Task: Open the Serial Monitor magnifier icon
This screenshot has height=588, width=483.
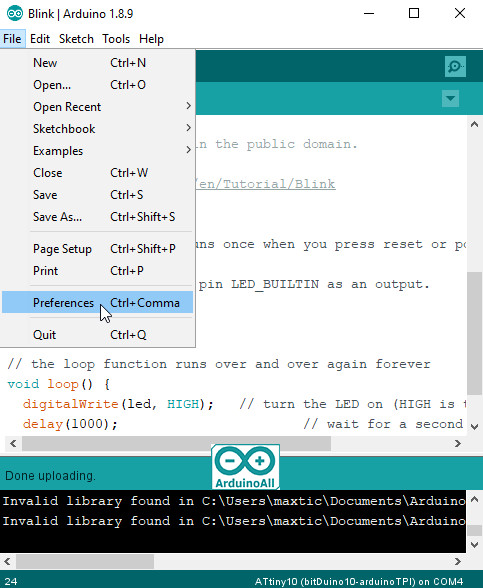Action: coord(455,66)
